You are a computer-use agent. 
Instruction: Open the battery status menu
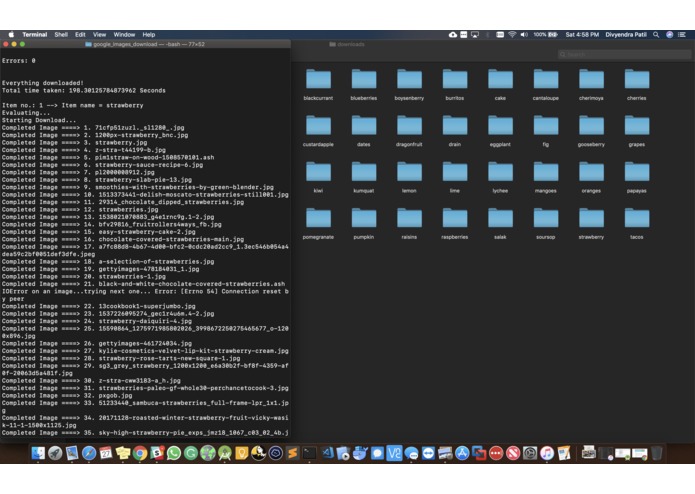(x=546, y=35)
